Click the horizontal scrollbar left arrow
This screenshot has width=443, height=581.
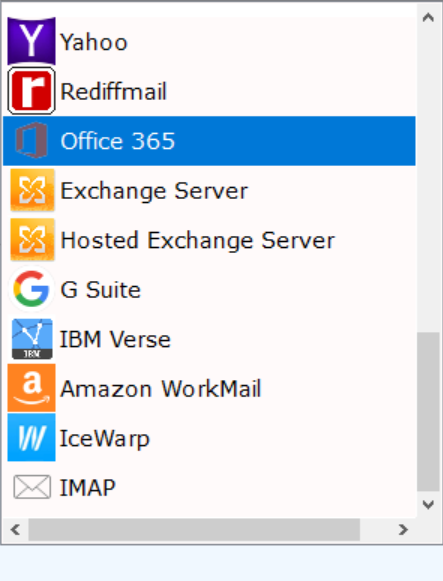pos(15,529)
